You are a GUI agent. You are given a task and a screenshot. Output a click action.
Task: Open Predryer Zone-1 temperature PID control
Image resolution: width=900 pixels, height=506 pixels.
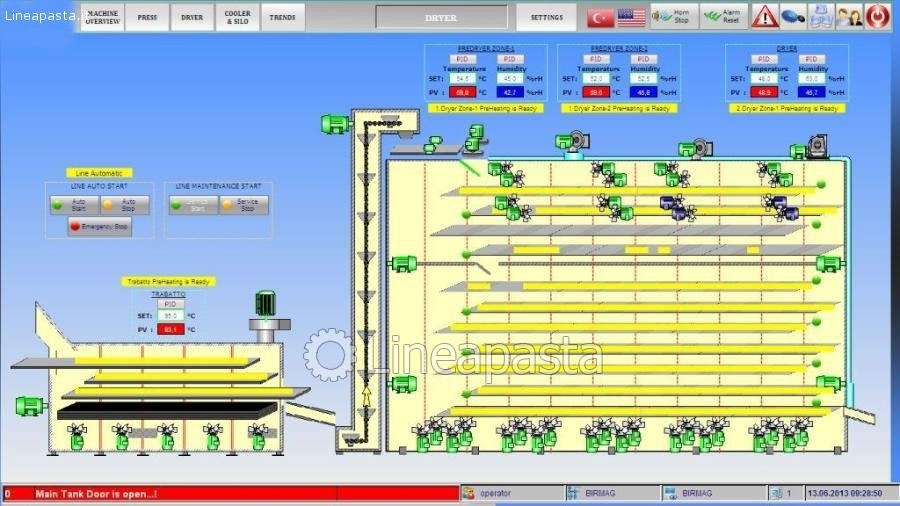[x=462, y=59]
